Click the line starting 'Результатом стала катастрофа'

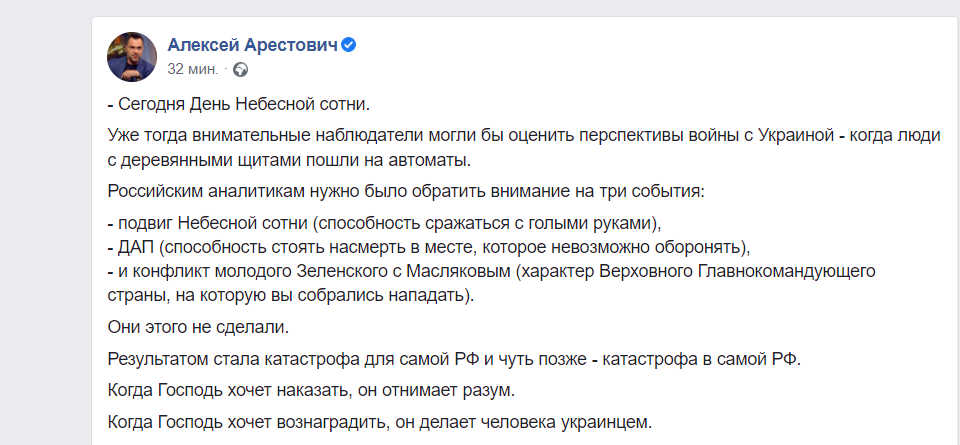tap(454, 359)
